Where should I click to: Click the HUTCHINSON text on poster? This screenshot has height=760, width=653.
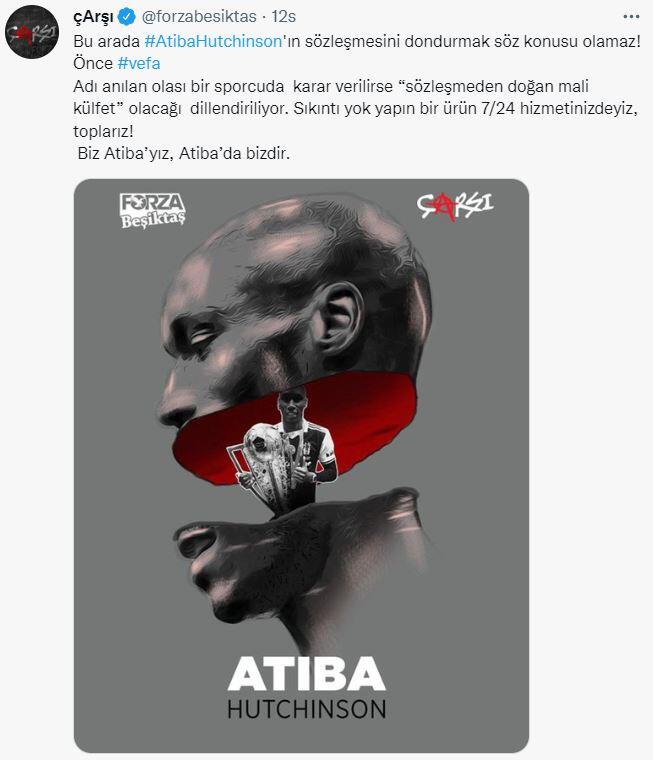[x=306, y=710]
